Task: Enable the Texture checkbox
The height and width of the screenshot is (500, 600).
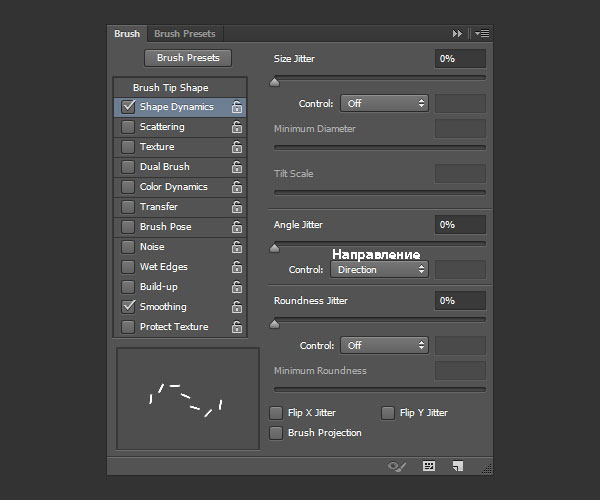Action: click(x=128, y=147)
